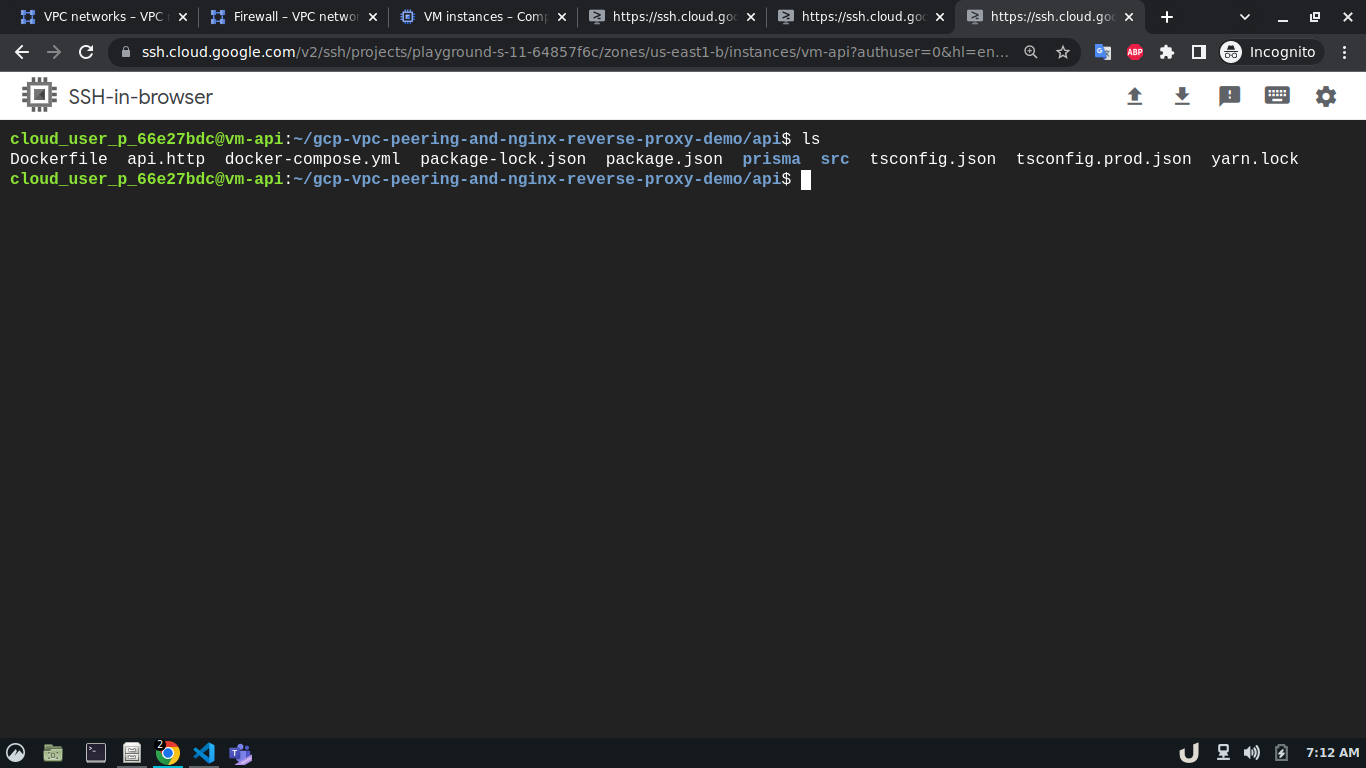Click package.json in the listing
The width and height of the screenshot is (1366, 768).
664,159
